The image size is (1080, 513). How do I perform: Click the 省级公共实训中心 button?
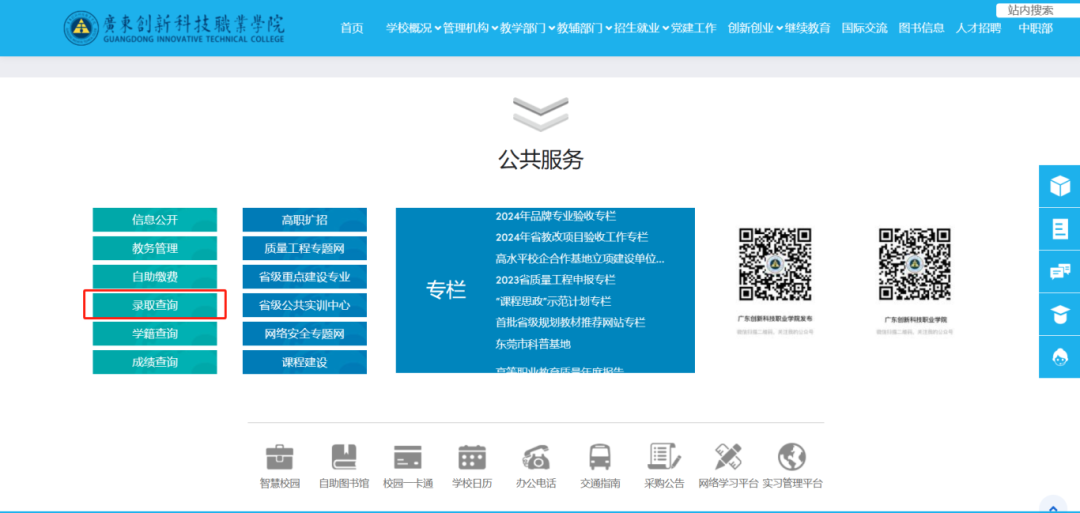pyautogui.click(x=304, y=305)
